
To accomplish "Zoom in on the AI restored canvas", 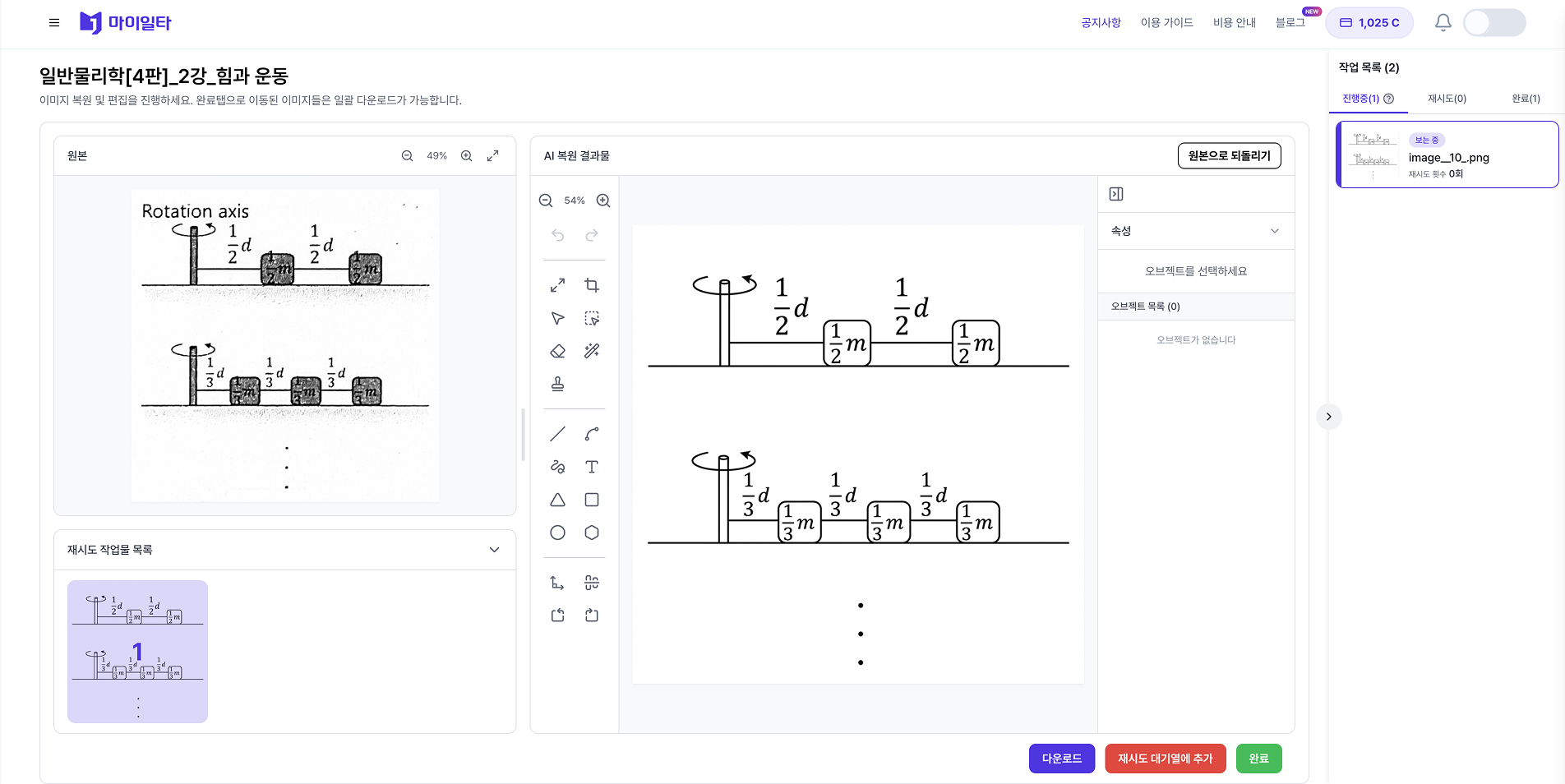I will pyautogui.click(x=602, y=201).
